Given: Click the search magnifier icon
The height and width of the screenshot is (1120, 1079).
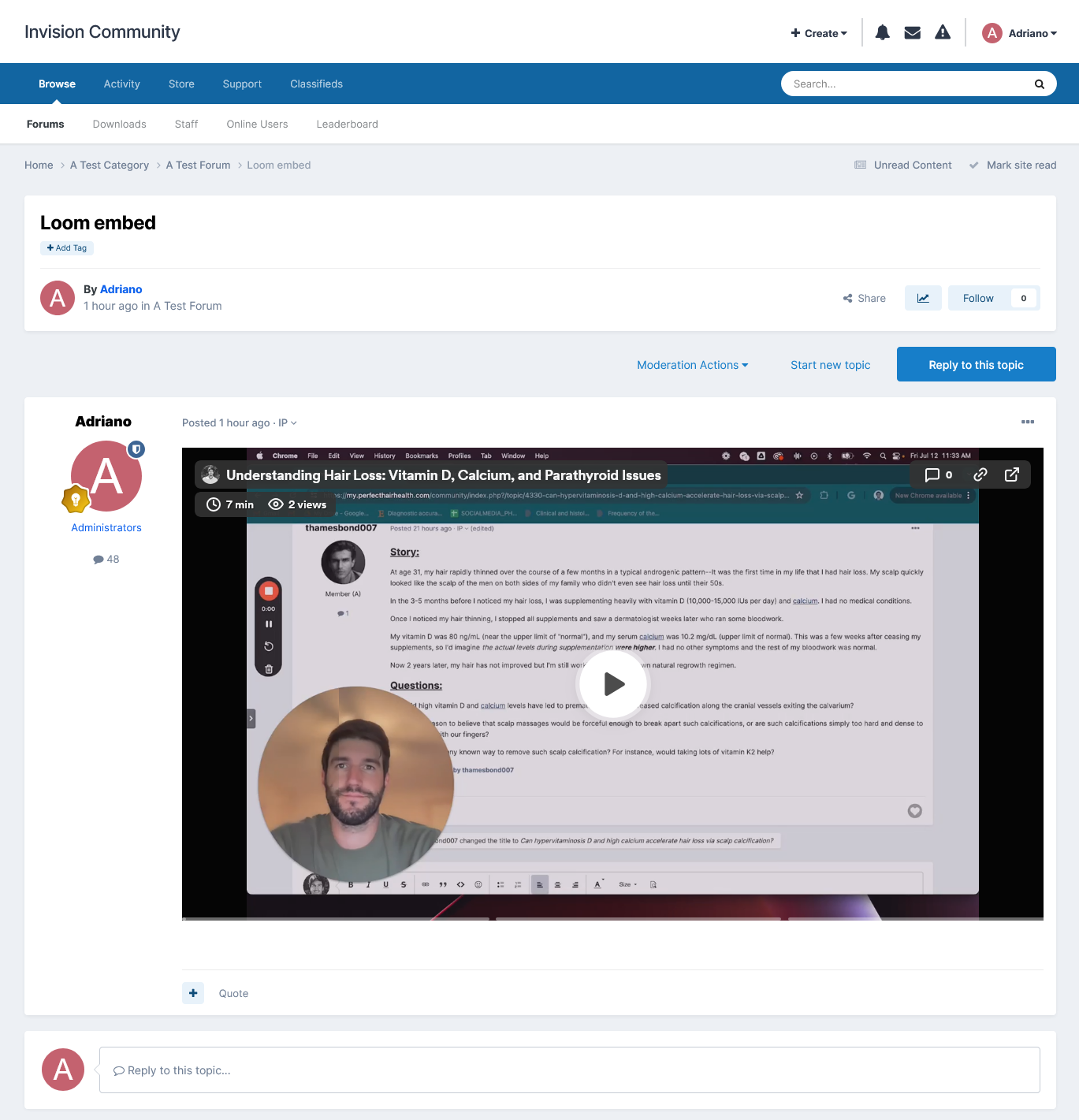Looking at the screenshot, I should pyautogui.click(x=1040, y=84).
